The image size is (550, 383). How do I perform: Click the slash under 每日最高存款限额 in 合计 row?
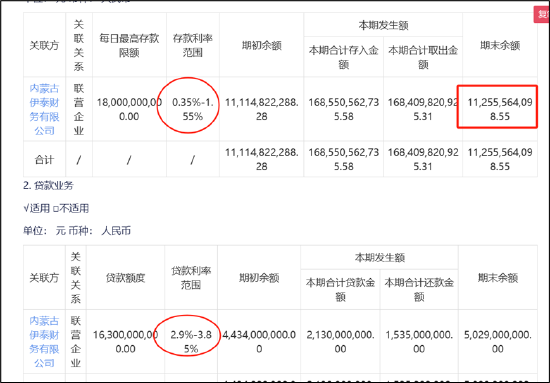129,160
